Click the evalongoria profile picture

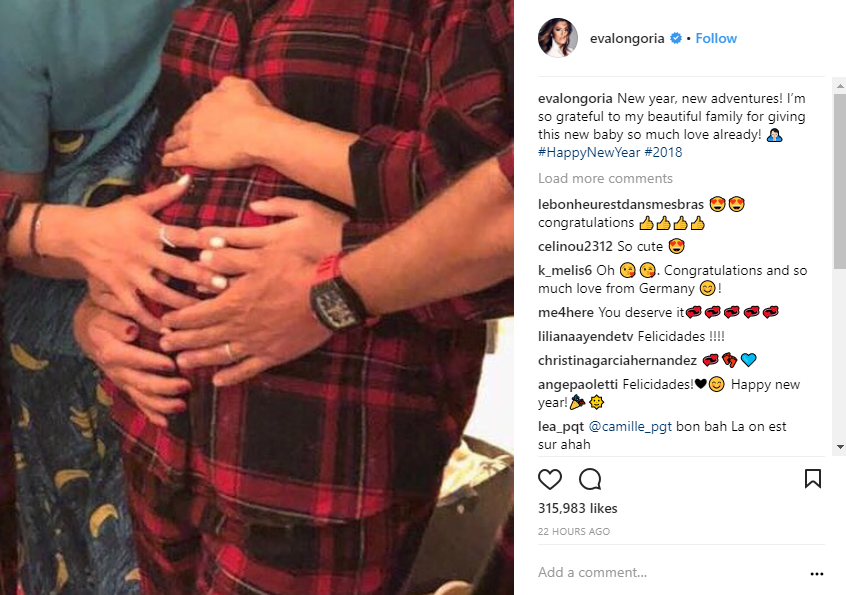(558, 38)
